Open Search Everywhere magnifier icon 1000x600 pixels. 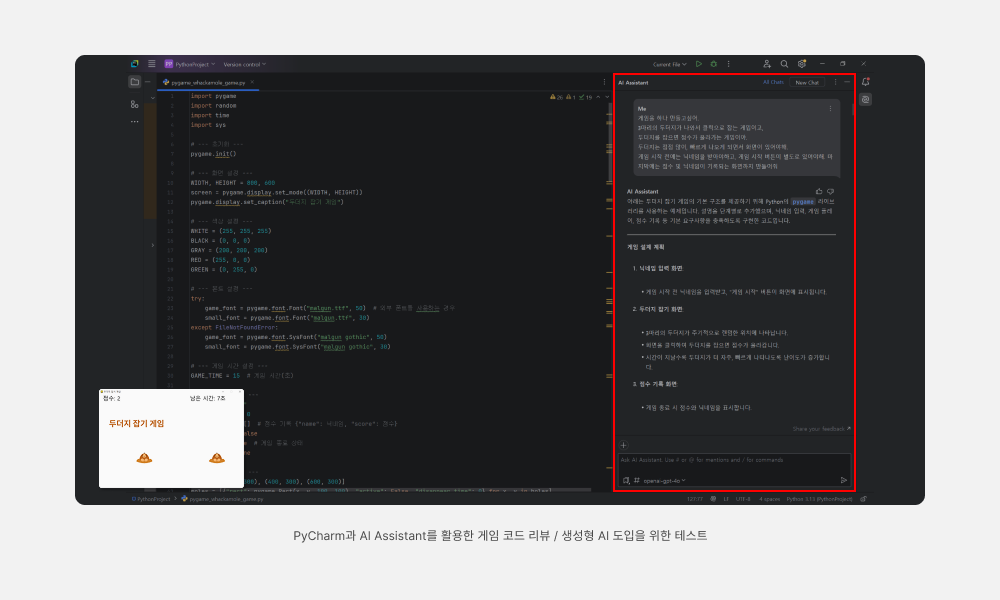click(x=784, y=64)
